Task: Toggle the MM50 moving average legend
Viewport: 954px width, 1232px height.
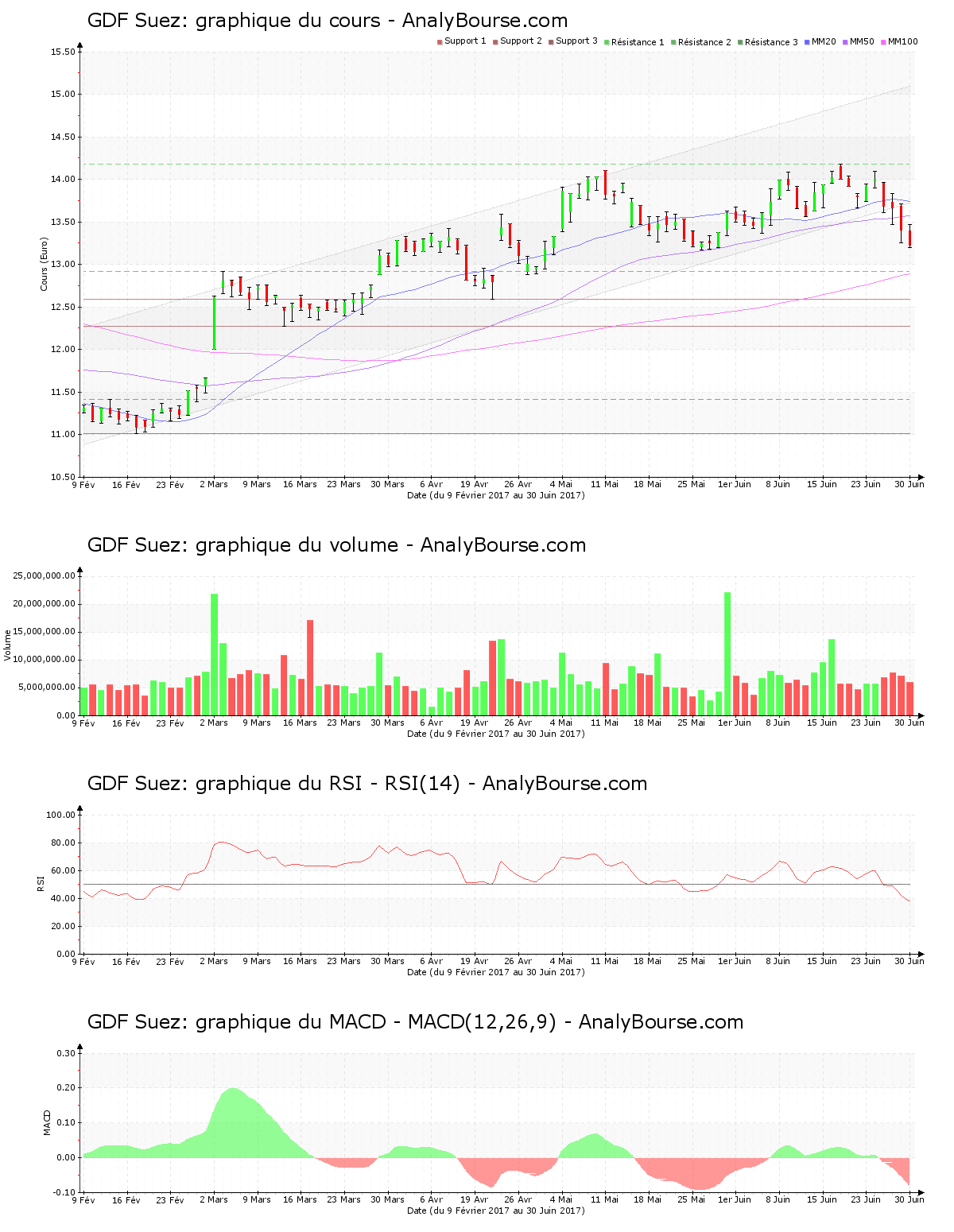Action: (x=859, y=41)
